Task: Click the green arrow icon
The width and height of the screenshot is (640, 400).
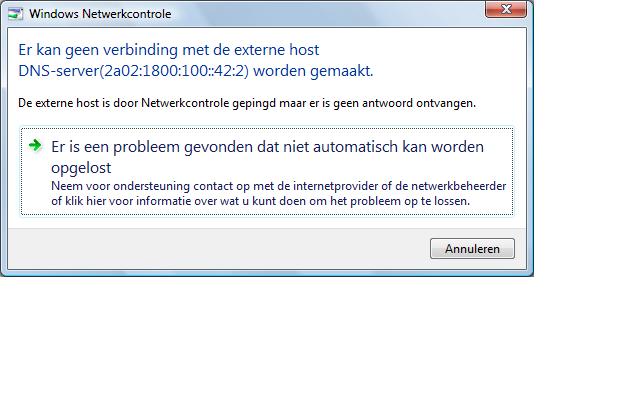Action: coord(36,145)
